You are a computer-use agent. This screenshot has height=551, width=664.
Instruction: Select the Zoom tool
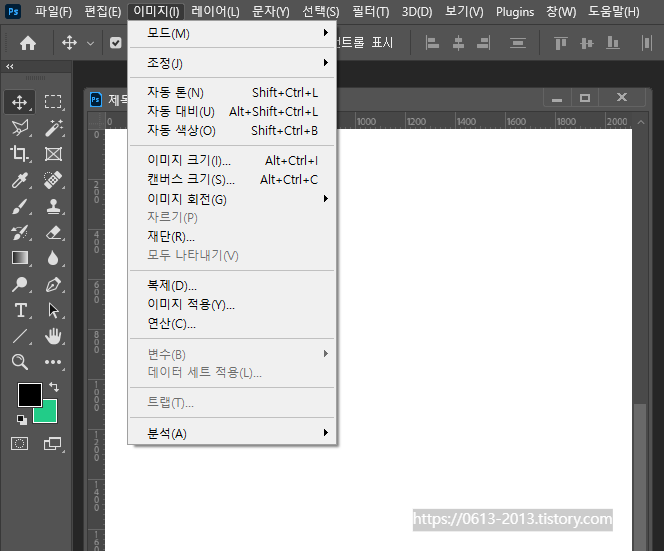[x=19, y=362]
